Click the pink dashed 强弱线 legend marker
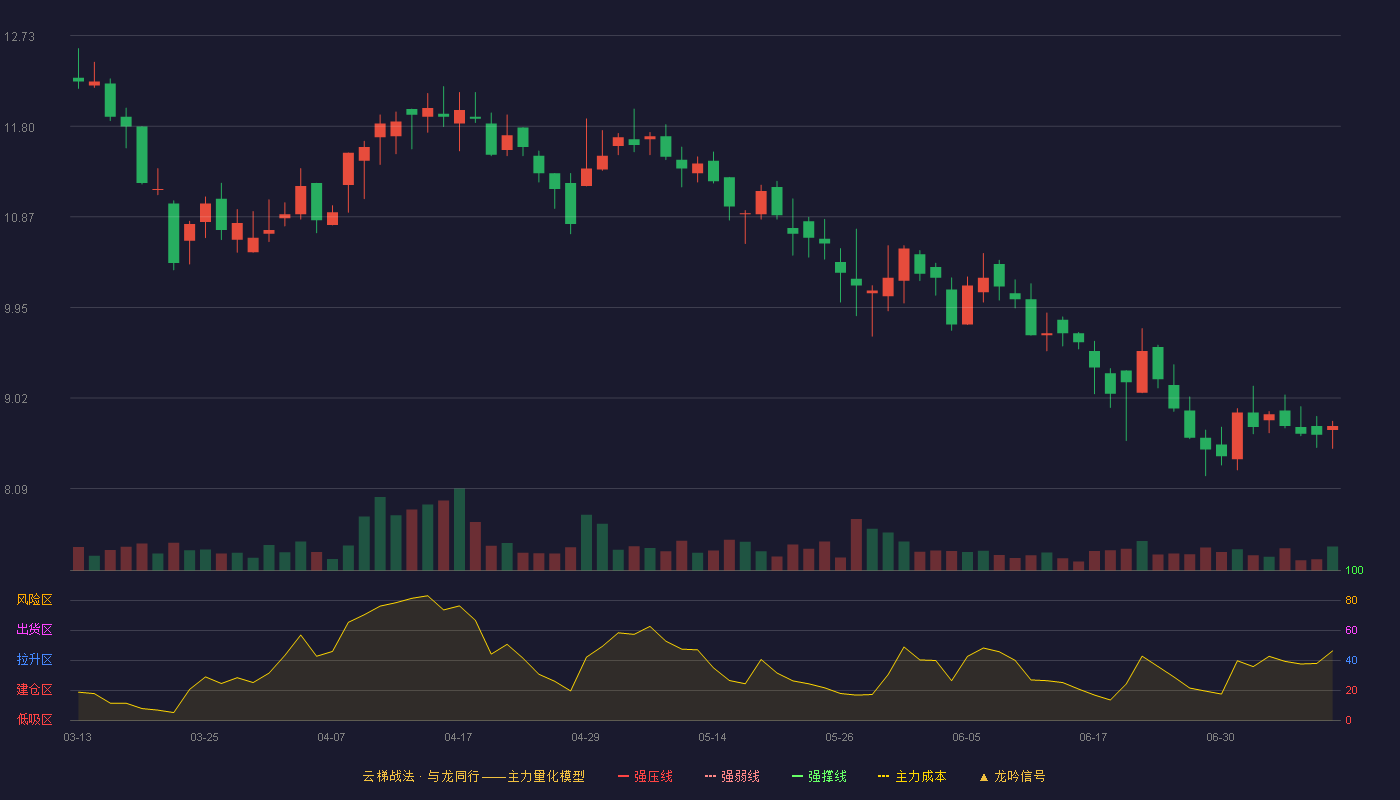1400x800 pixels. click(710, 776)
